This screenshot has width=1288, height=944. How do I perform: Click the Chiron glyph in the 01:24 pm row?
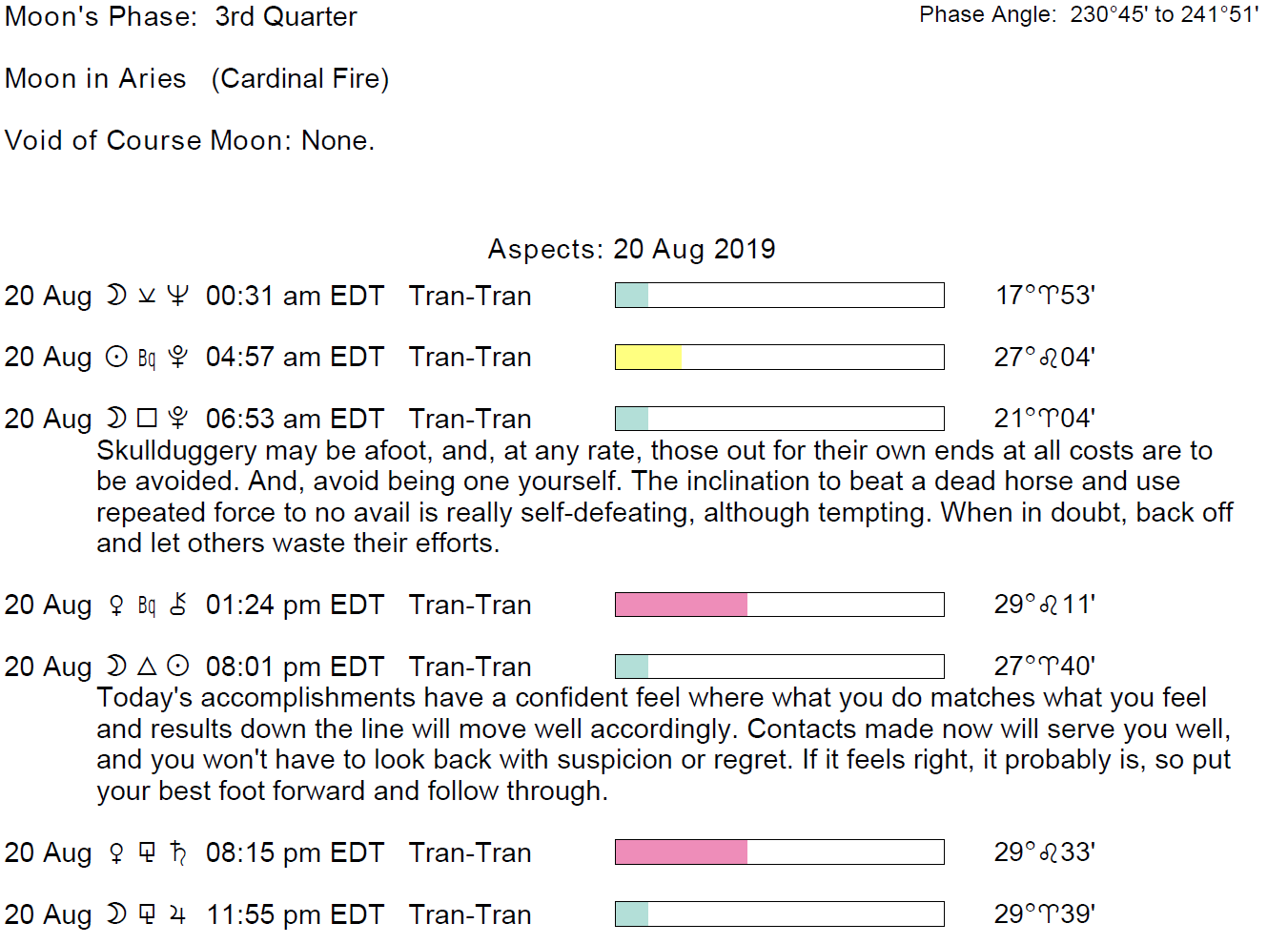point(177,605)
